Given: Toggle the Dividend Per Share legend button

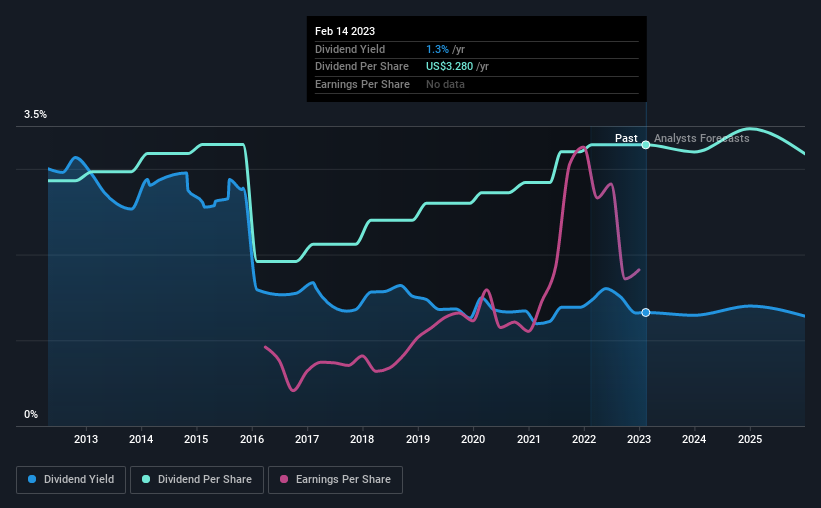Looking at the screenshot, I should click(x=197, y=480).
